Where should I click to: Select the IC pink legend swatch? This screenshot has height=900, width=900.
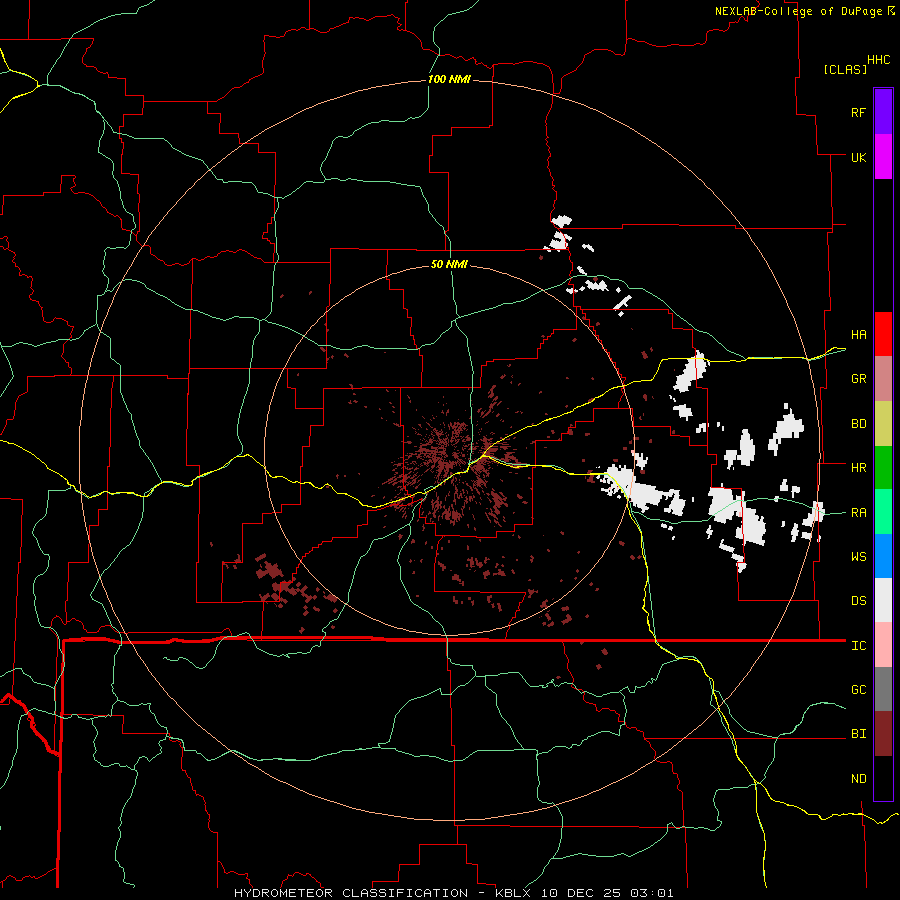pos(883,645)
